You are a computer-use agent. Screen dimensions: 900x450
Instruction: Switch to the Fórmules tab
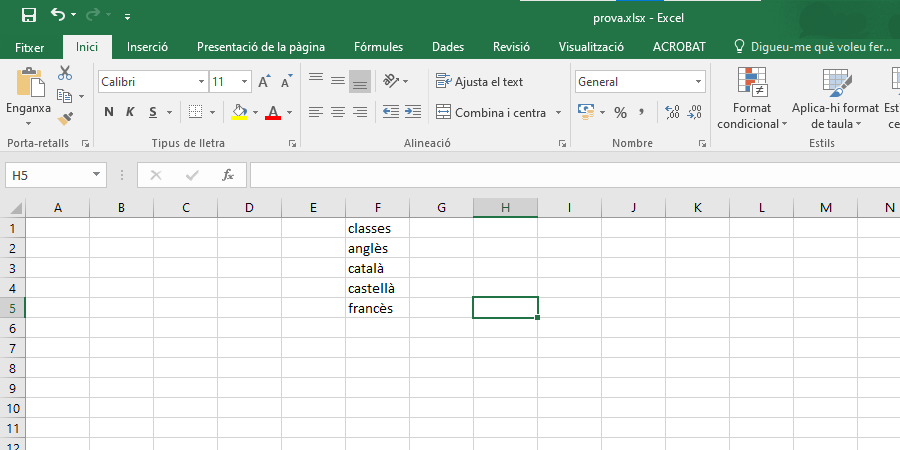point(378,47)
